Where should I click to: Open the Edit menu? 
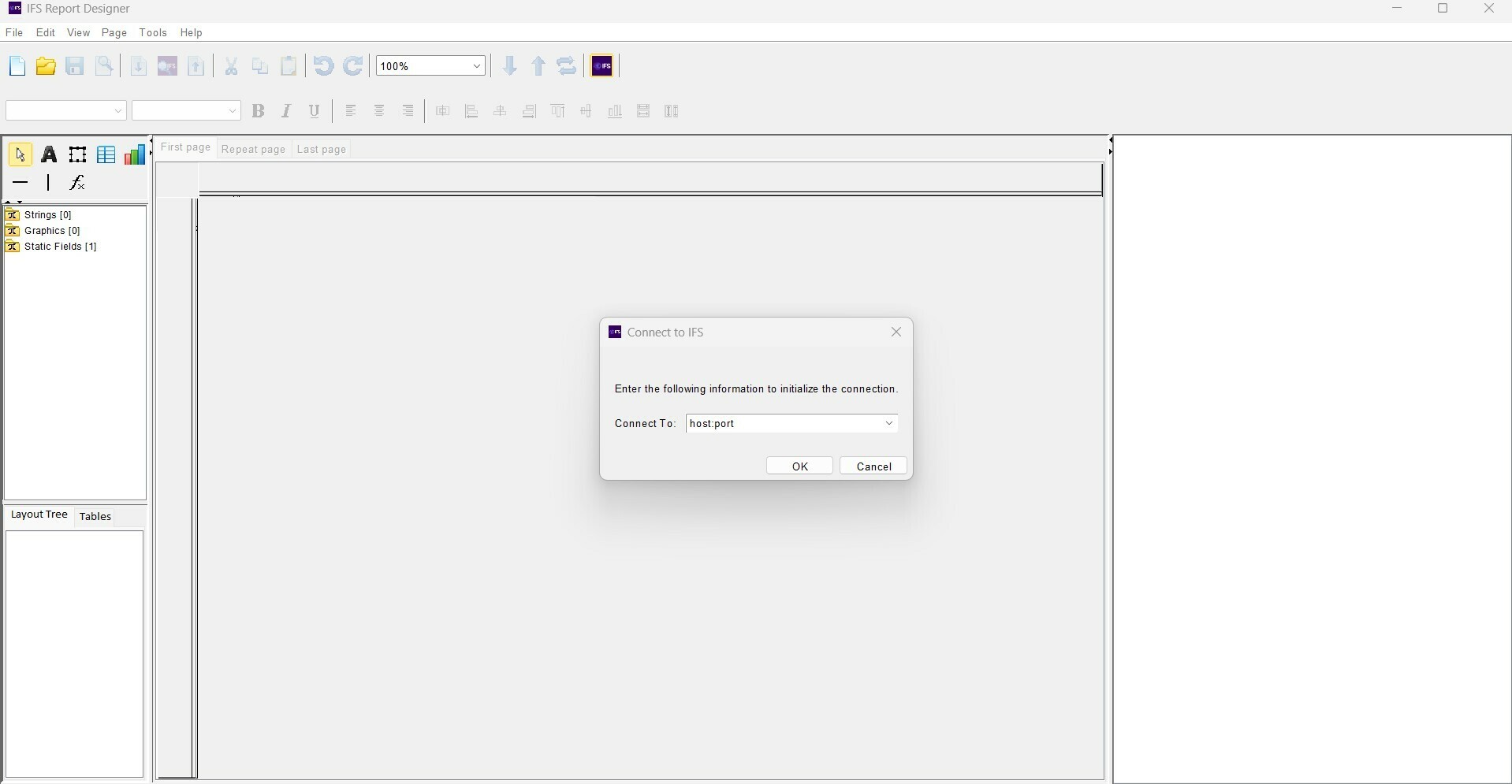(46, 33)
